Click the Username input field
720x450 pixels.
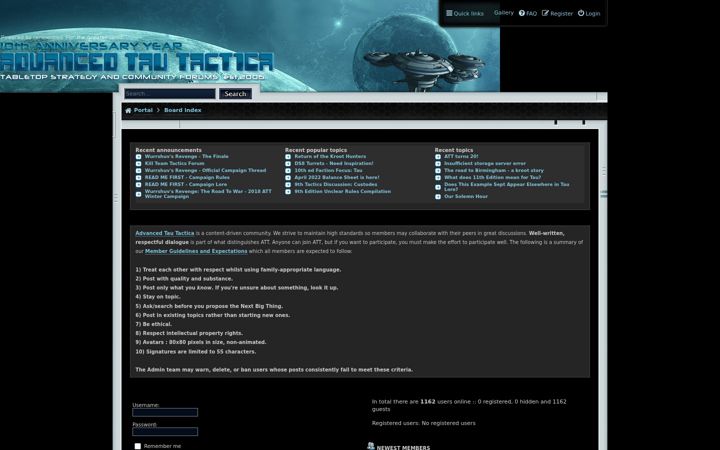(165, 412)
